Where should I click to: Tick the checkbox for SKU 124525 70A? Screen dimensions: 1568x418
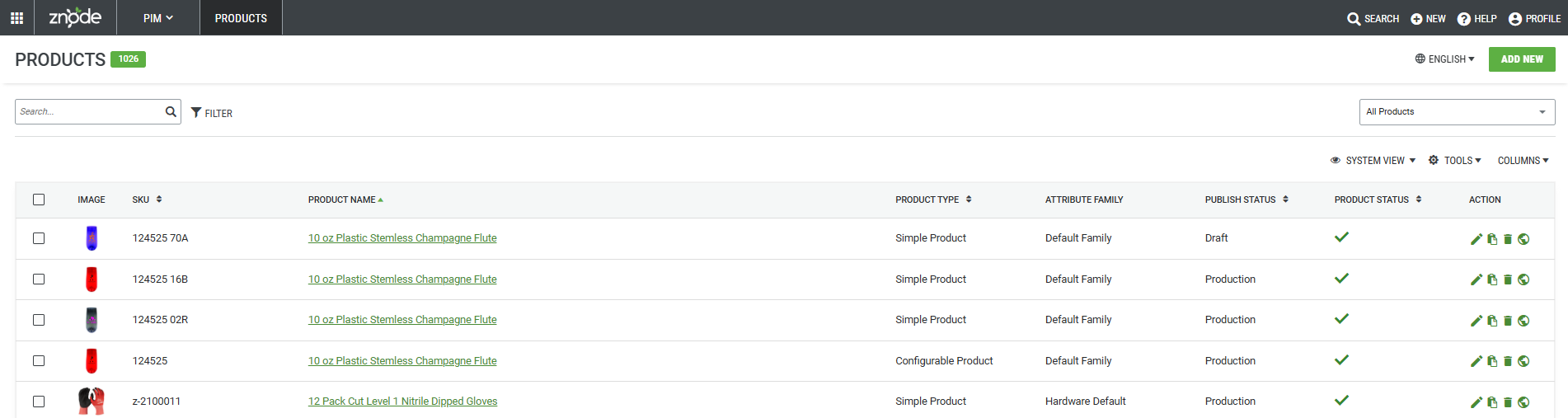39,238
